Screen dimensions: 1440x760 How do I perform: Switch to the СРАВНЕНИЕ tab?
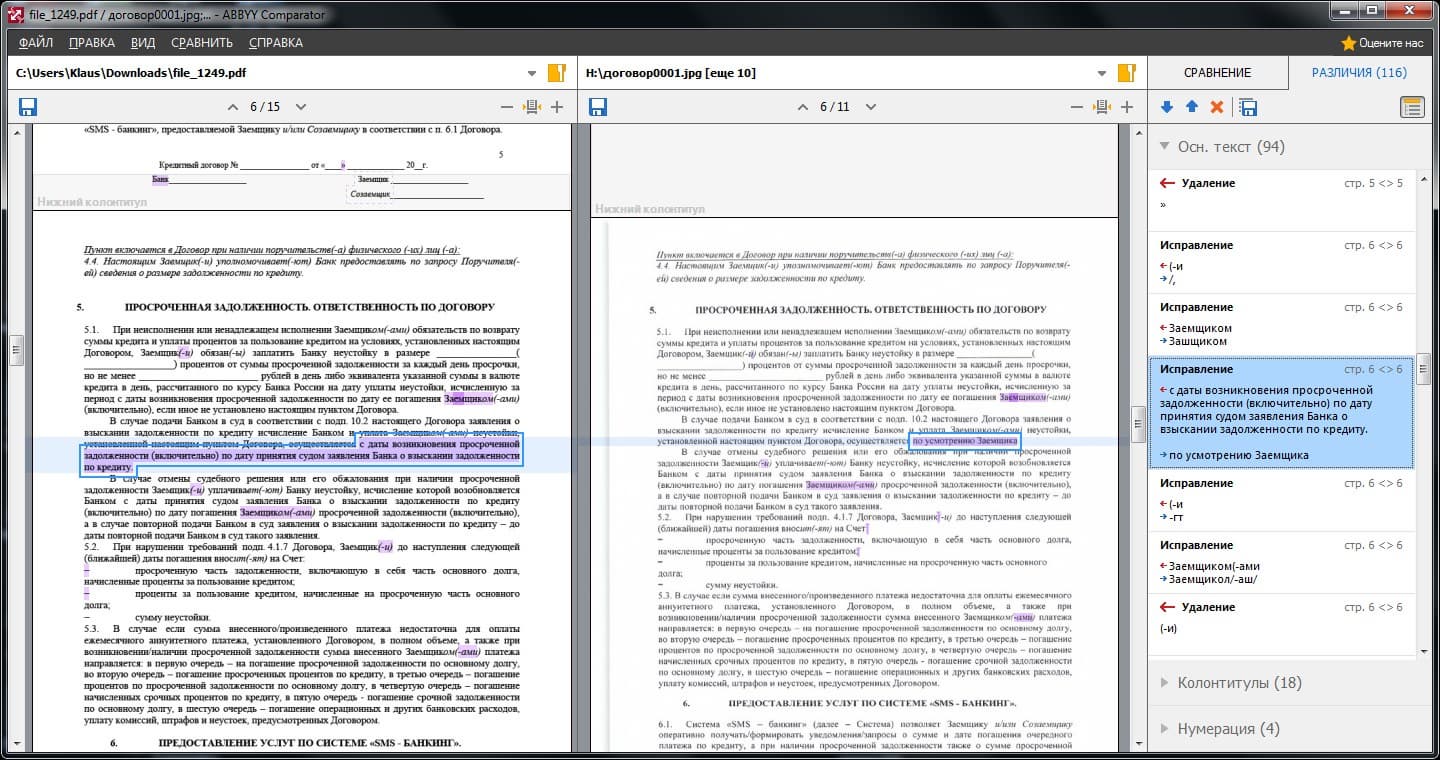click(x=1217, y=73)
